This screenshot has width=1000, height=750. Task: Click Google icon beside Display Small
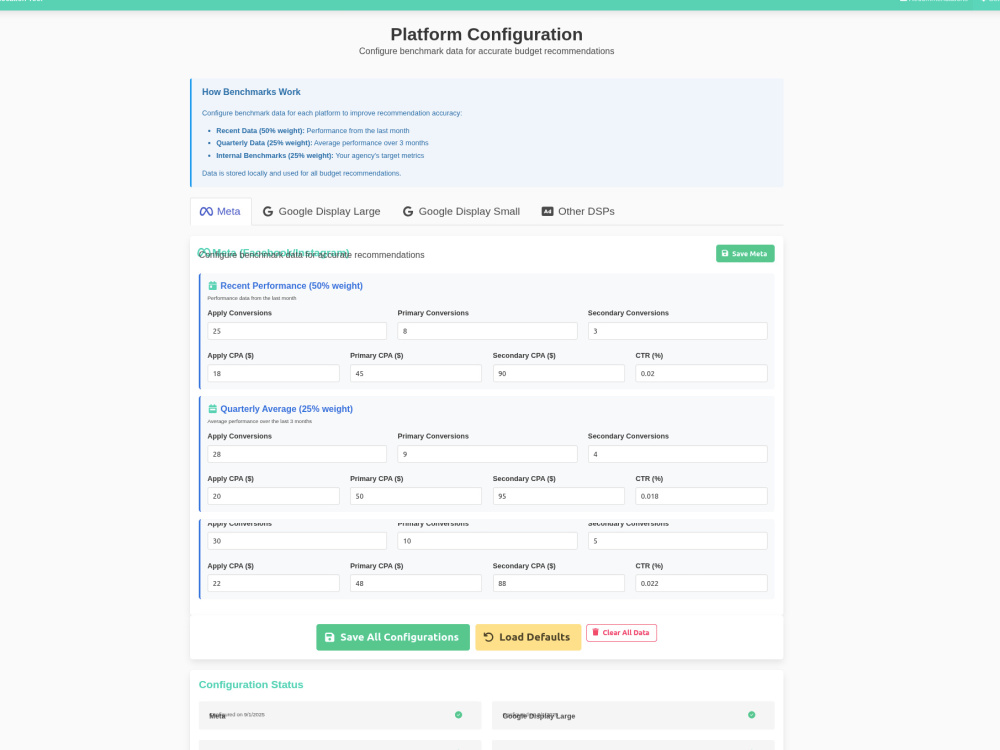click(x=408, y=212)
